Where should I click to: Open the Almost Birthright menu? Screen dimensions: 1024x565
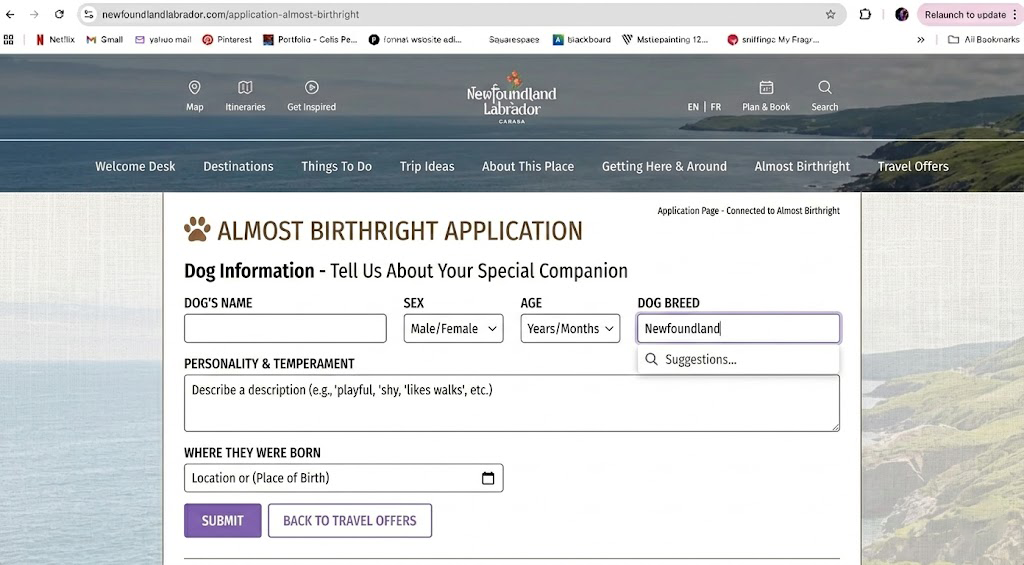(x=802, y=167)
